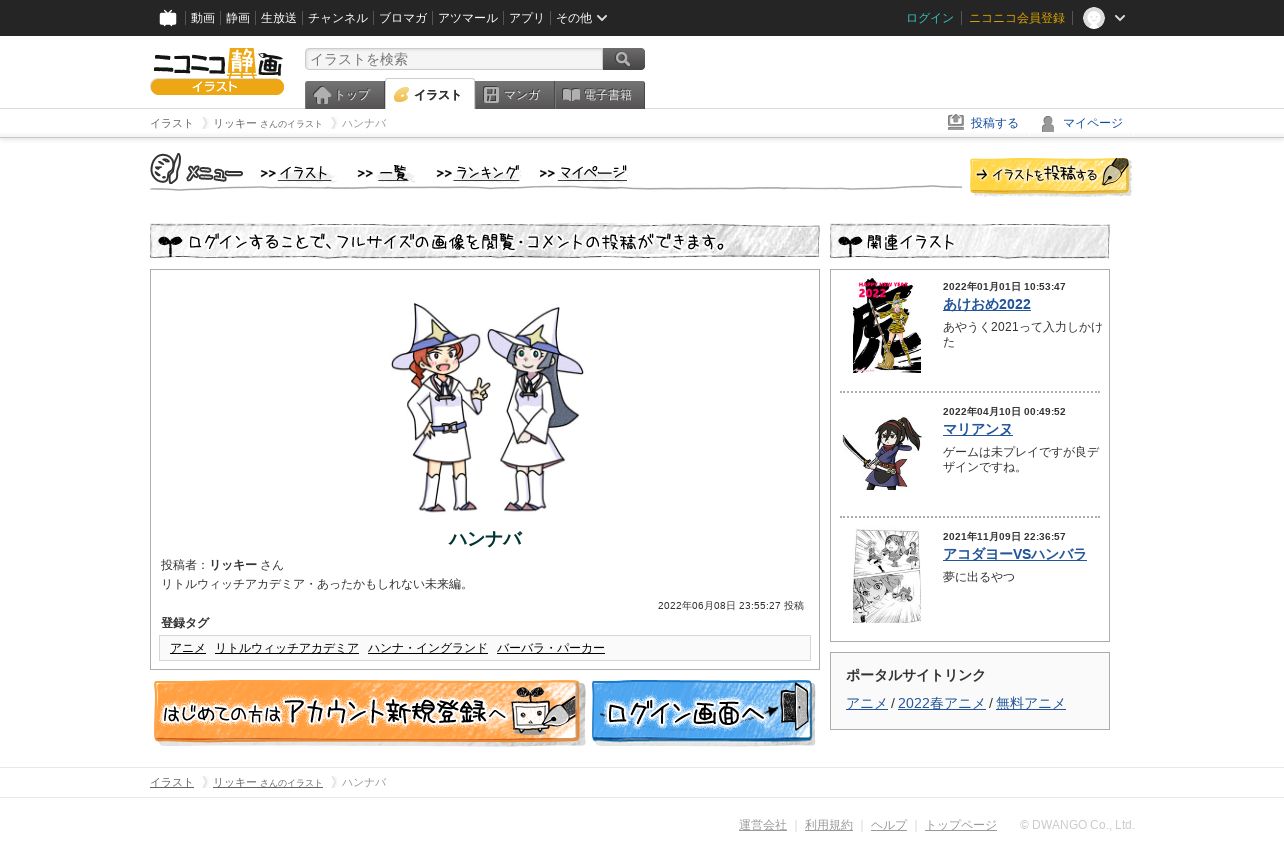This screenshot has width=1284, height=852.
Task: Click the ハンナバ title
Action: [x=485, y=539]
